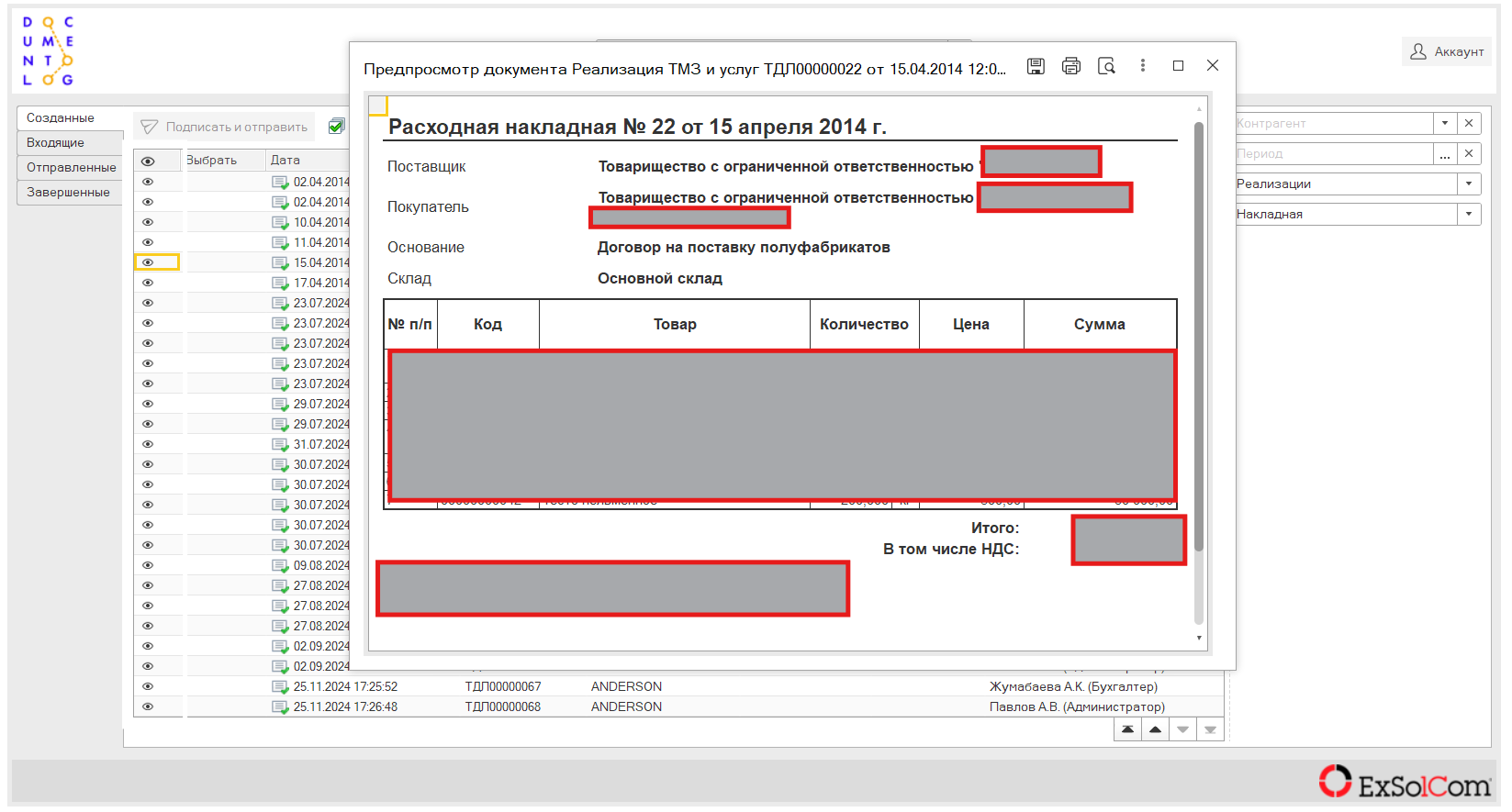This screenshot has width=1512, height=812.
Task: Toggle the eye for the 11.04.2014 row
Action: coord(147,242)
